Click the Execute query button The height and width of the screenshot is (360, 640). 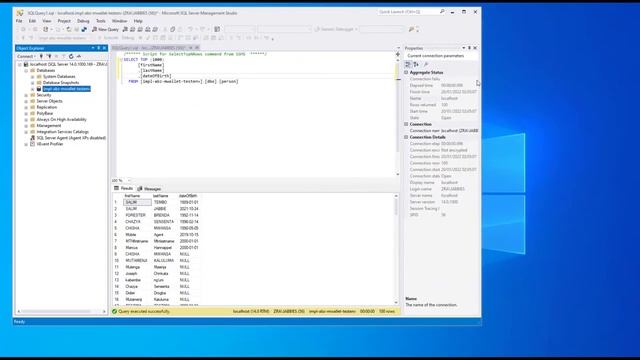point(108,38)
